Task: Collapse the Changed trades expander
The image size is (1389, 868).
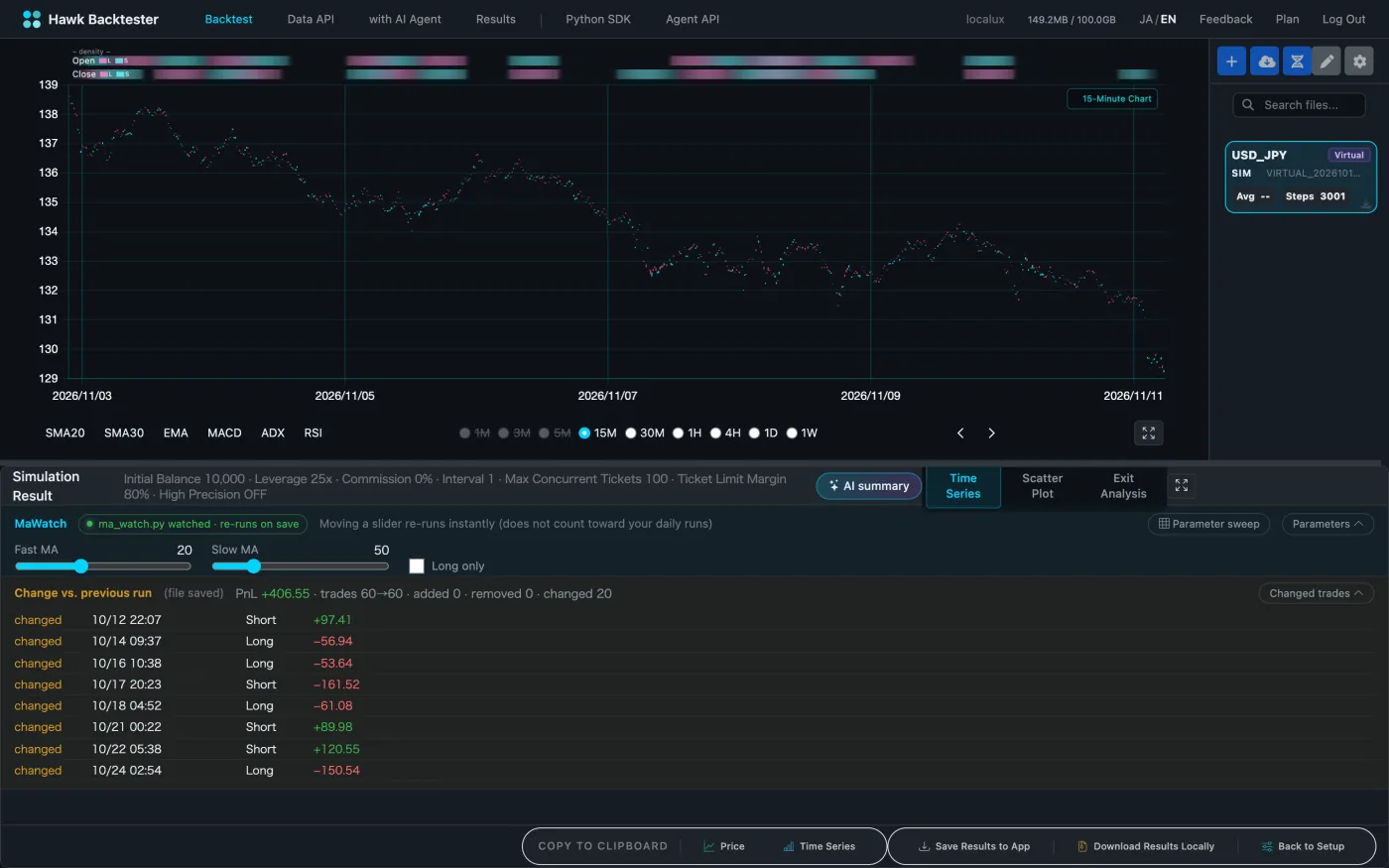Action: click(x=1316, y=593)
